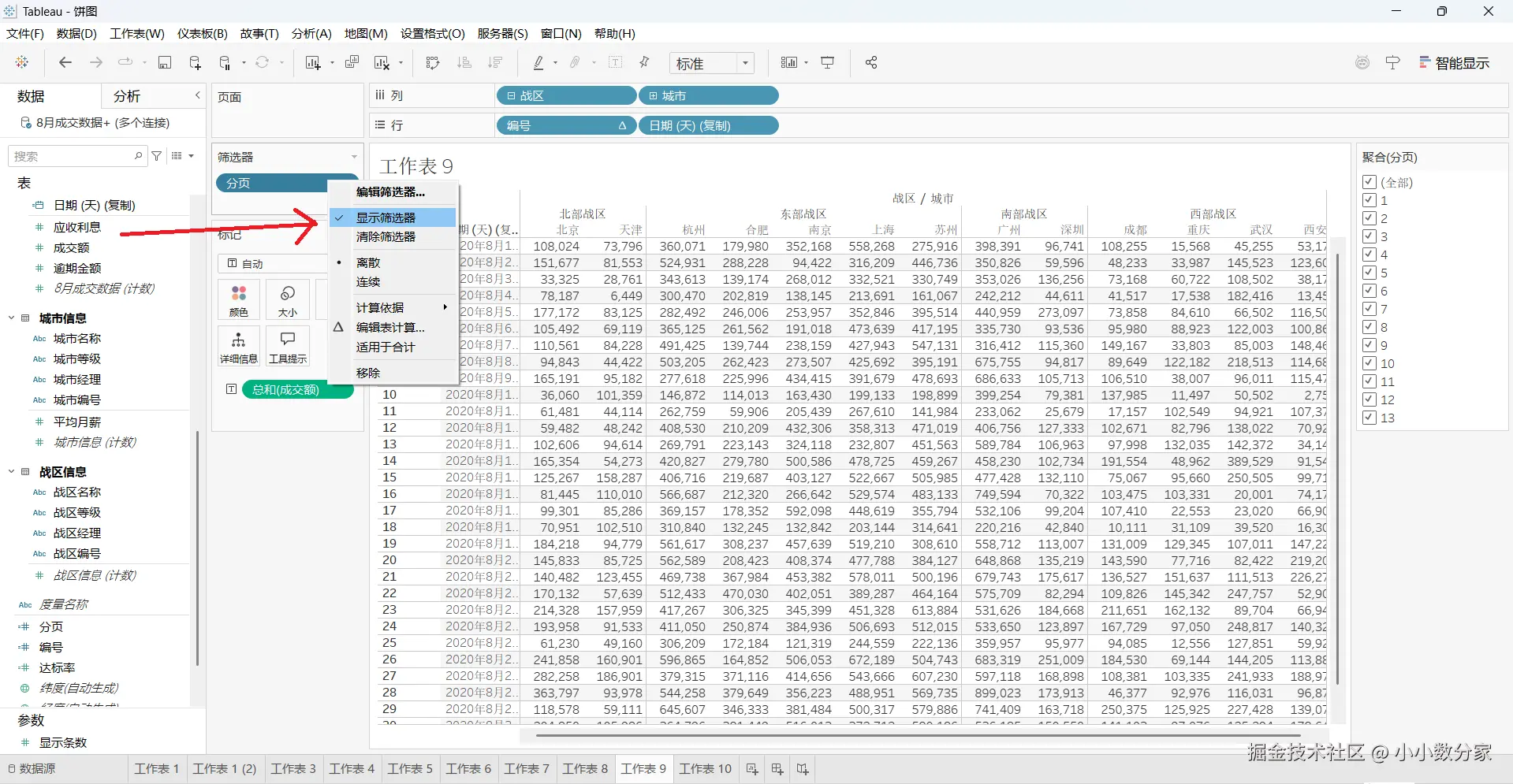Collapse the data pane with chevron
Image resolution: width=1513 pixels, height=784 pixels.
(198, 95)
